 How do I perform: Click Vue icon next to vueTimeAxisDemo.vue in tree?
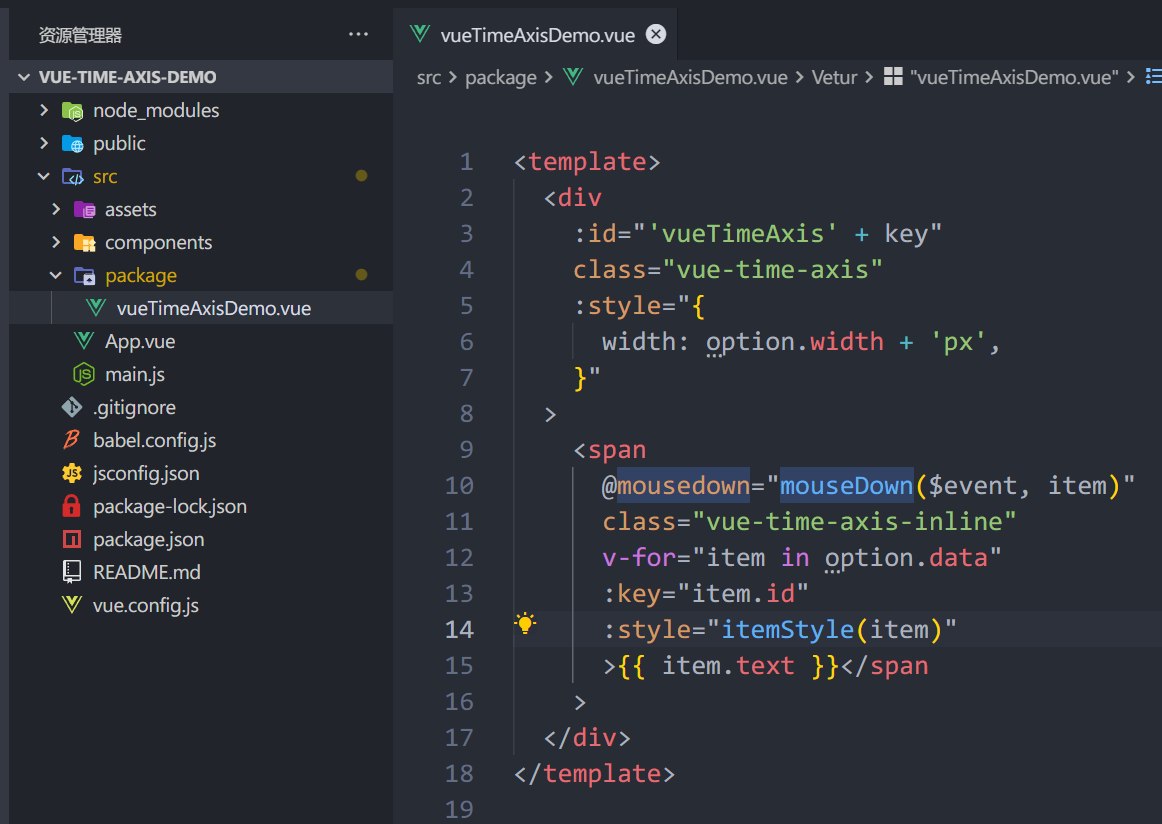(x=96, y=308)
